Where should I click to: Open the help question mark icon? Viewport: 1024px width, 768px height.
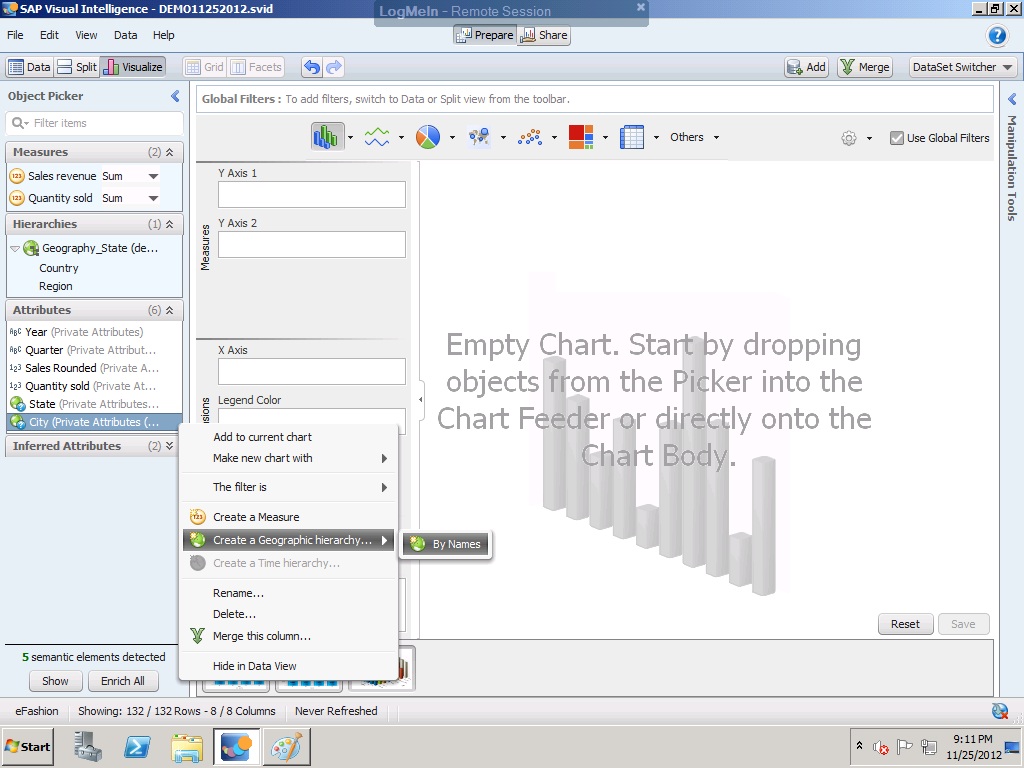tap(997, 35)
